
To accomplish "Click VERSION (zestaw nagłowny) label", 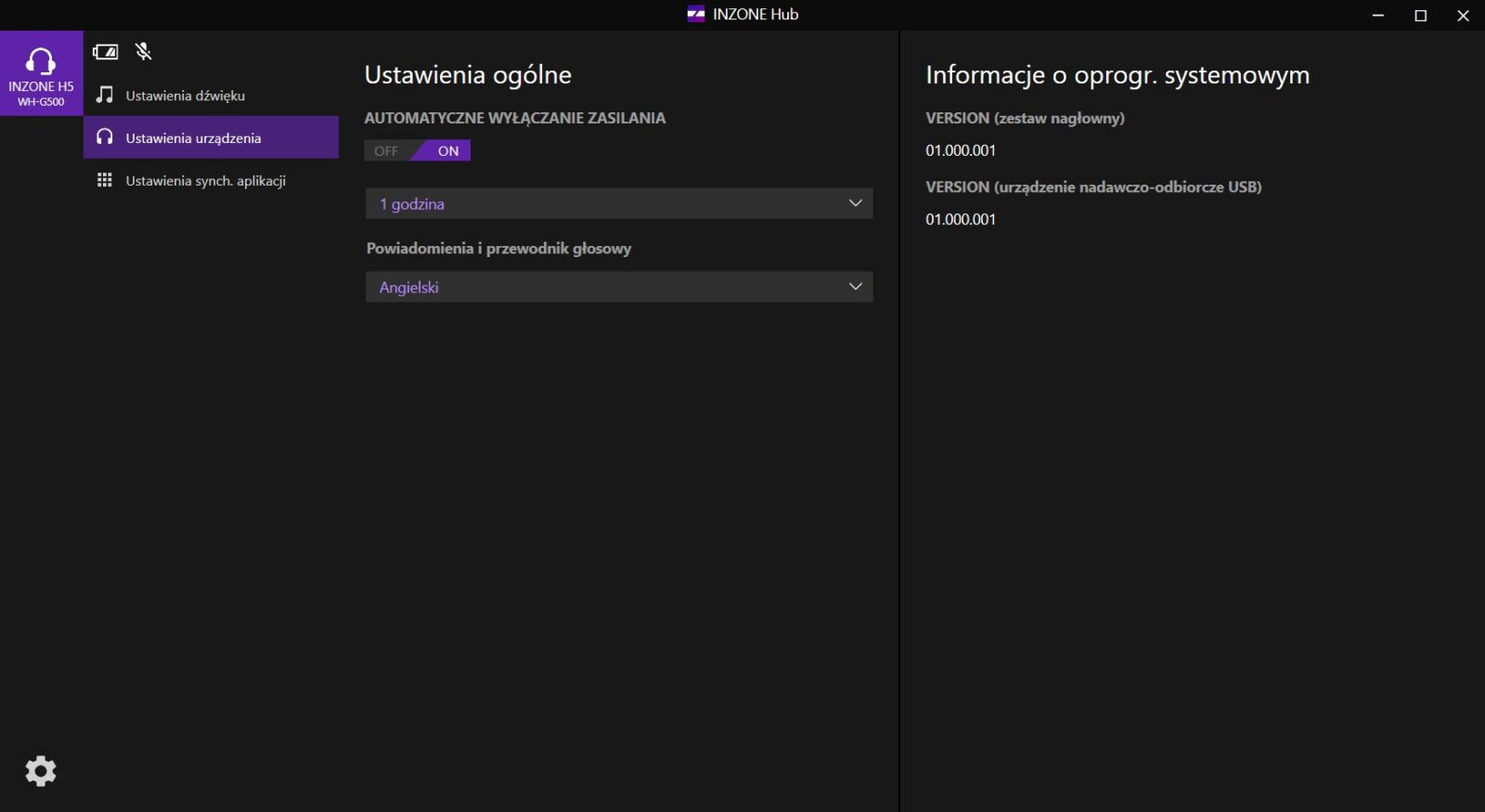I will pos(1025,118).
